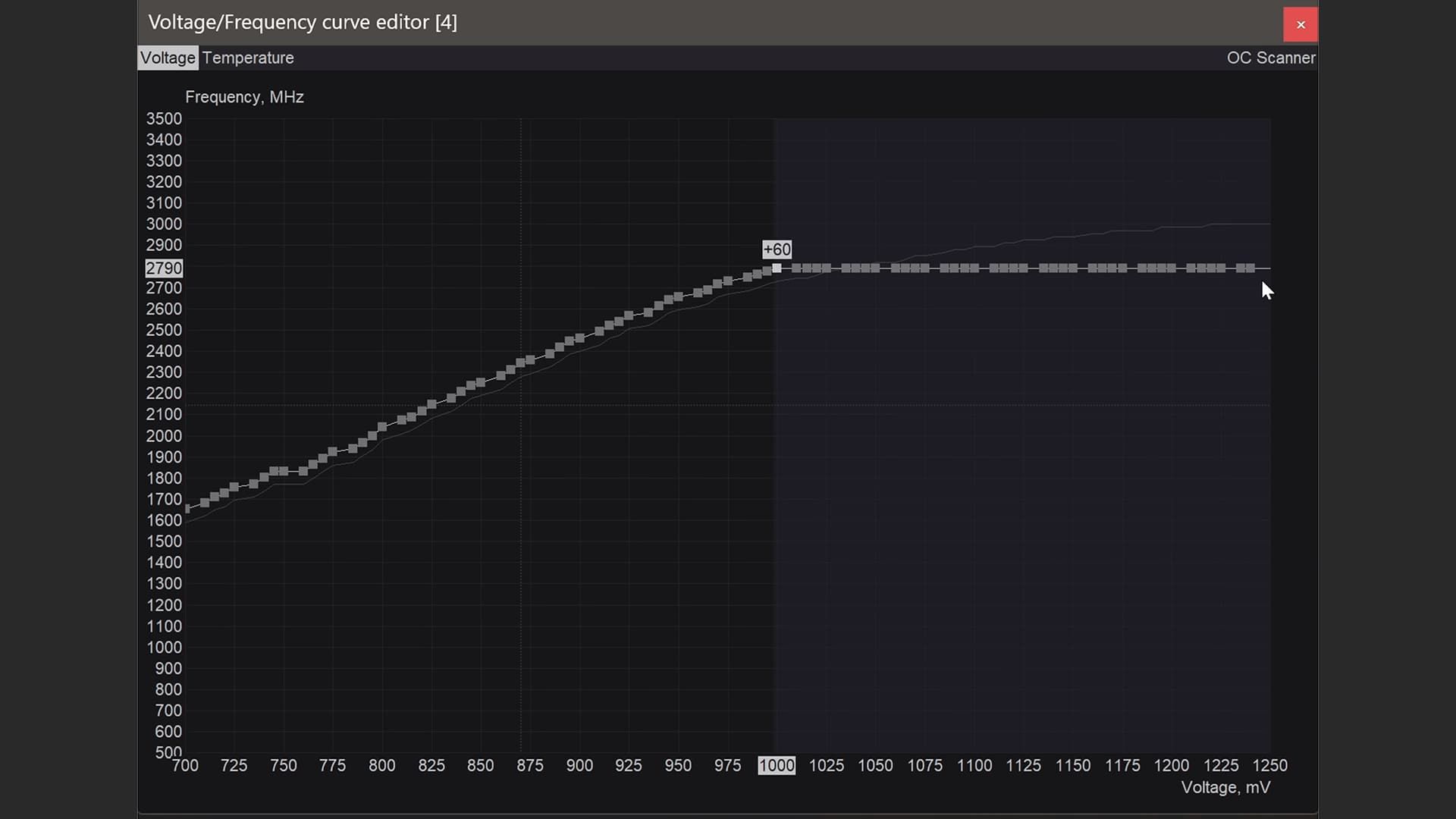Click the 3500 label on frequency axis

point(164,119)
